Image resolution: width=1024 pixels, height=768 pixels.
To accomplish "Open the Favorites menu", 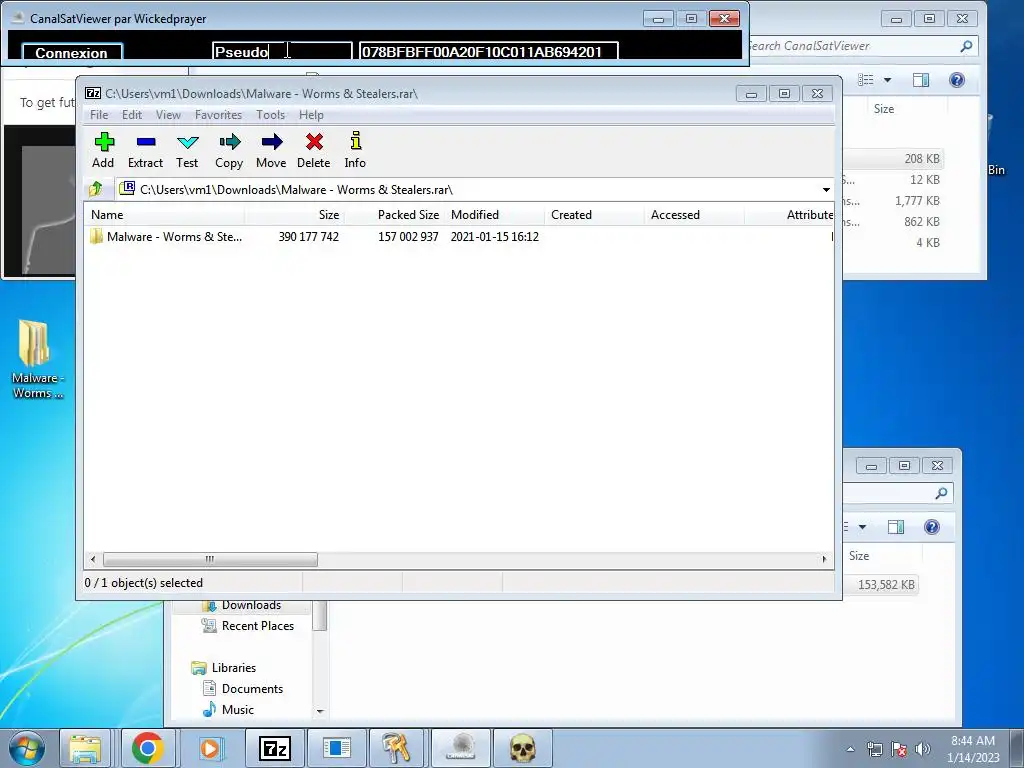I will tap(218, 115).
